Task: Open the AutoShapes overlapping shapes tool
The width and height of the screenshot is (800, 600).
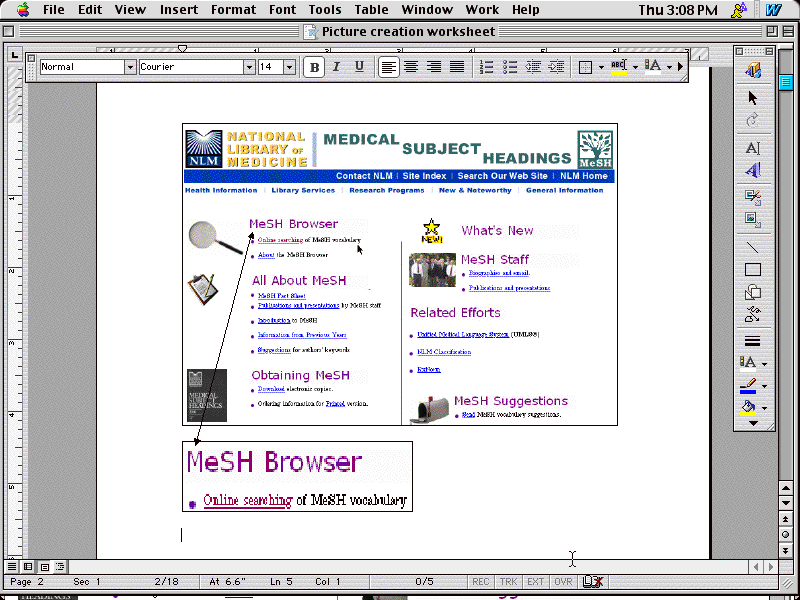Action: click(753, 292)
